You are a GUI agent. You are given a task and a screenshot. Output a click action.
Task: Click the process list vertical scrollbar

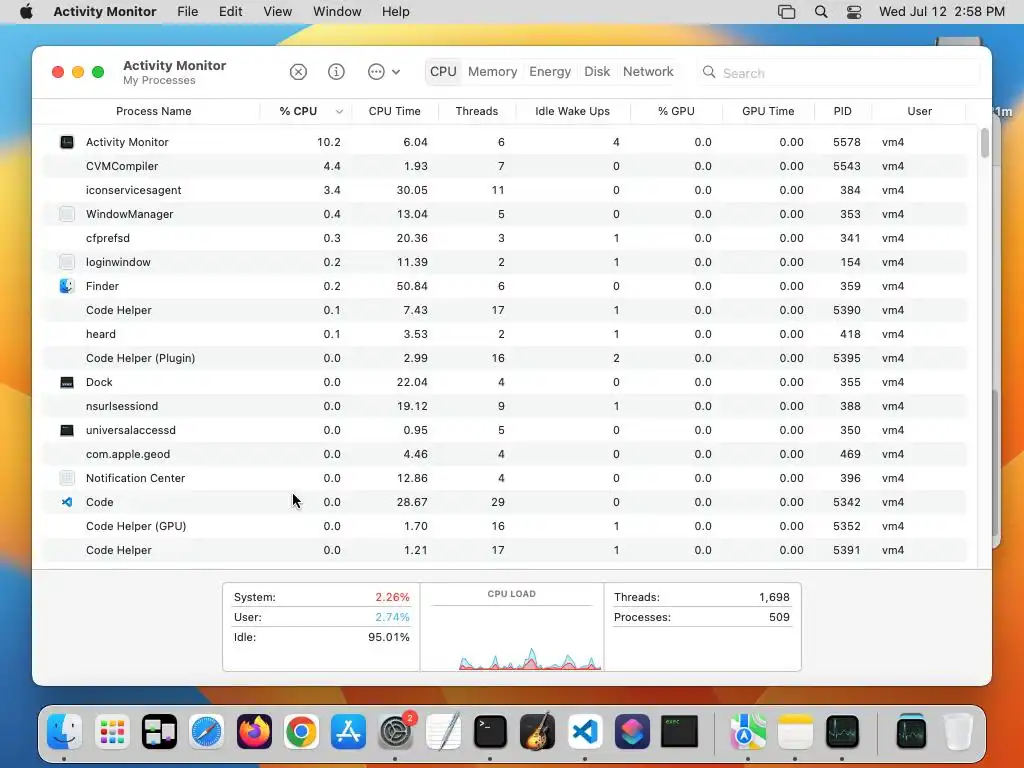point(985,143)
